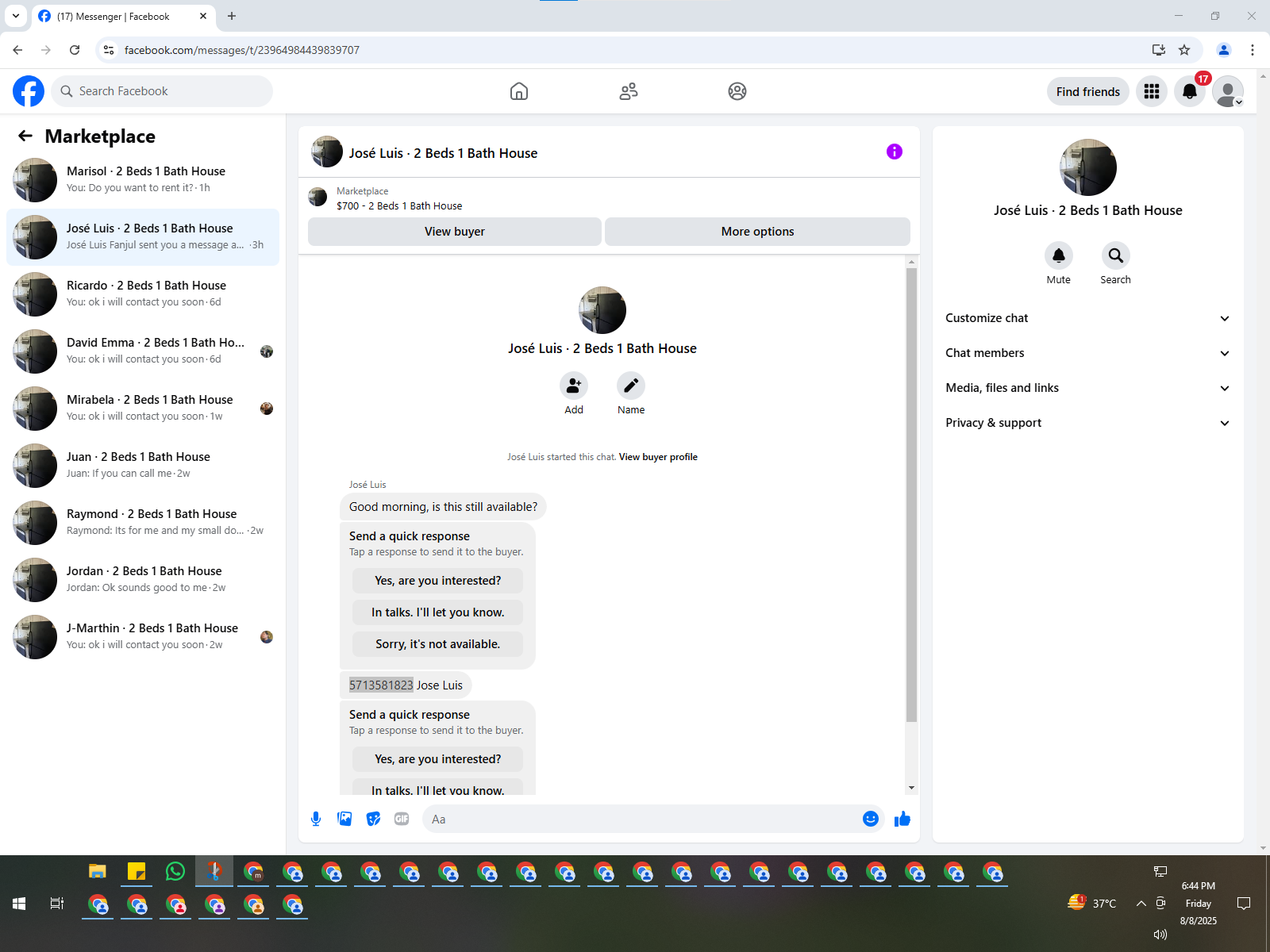The image size is (1270, 952).
Task: Click Find friends button
Action: pyautogui.click(x=1087, y=91)
